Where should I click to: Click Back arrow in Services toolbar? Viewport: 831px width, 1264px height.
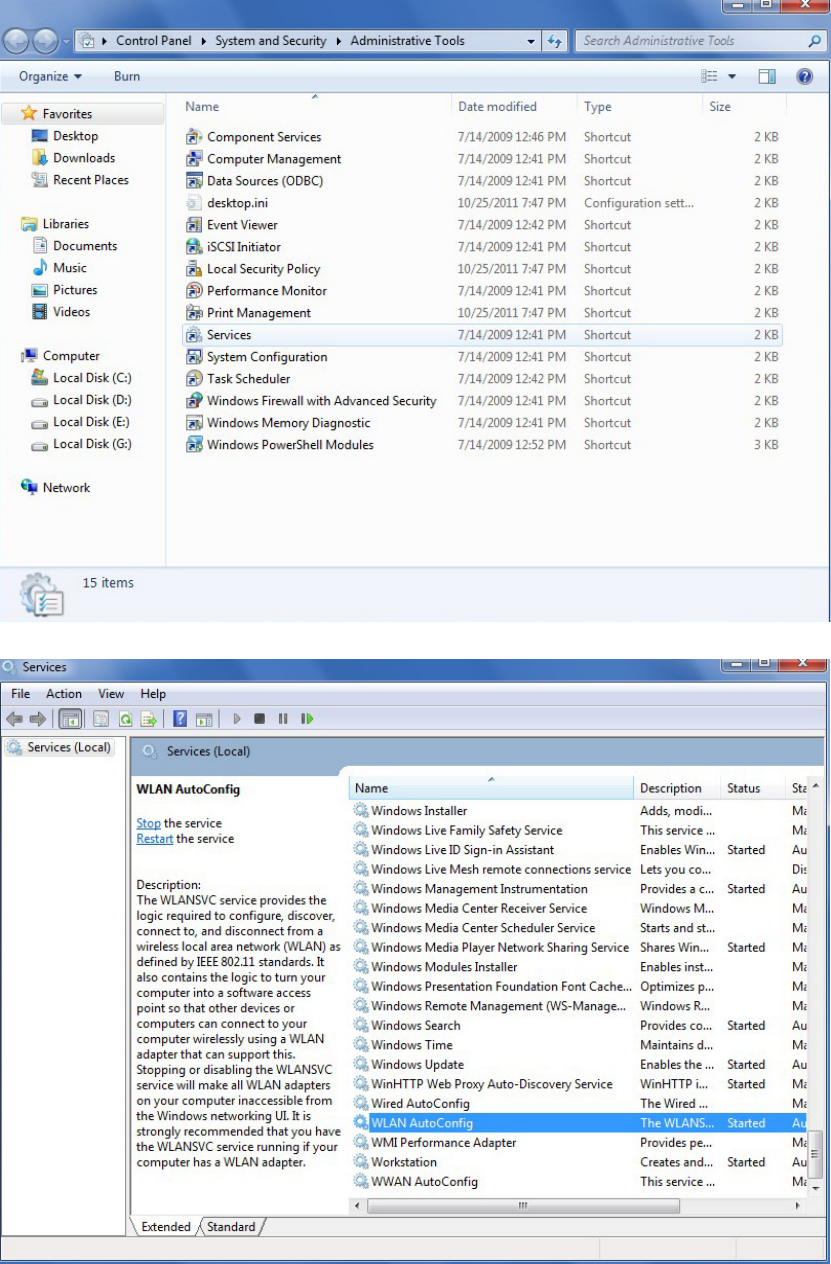click(x=15, y=719)
